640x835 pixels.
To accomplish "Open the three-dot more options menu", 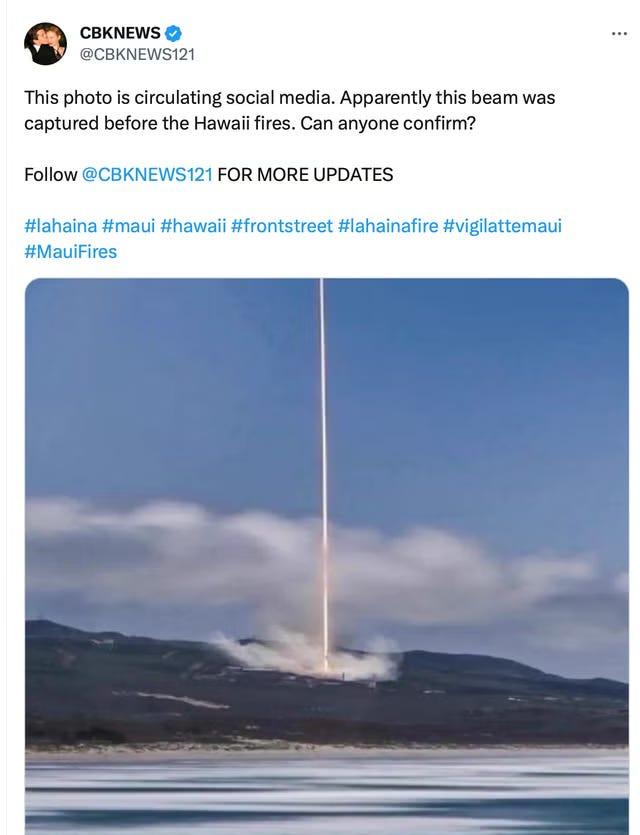I will pyautogui.click(x=619, y=34).
